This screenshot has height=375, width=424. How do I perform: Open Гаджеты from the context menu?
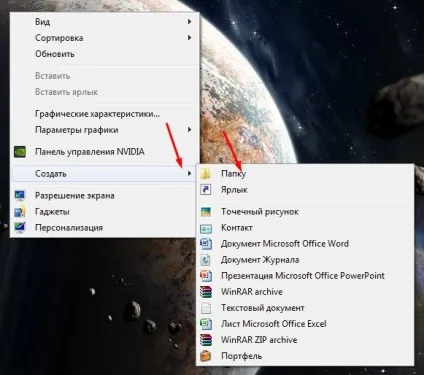(104, 212)
